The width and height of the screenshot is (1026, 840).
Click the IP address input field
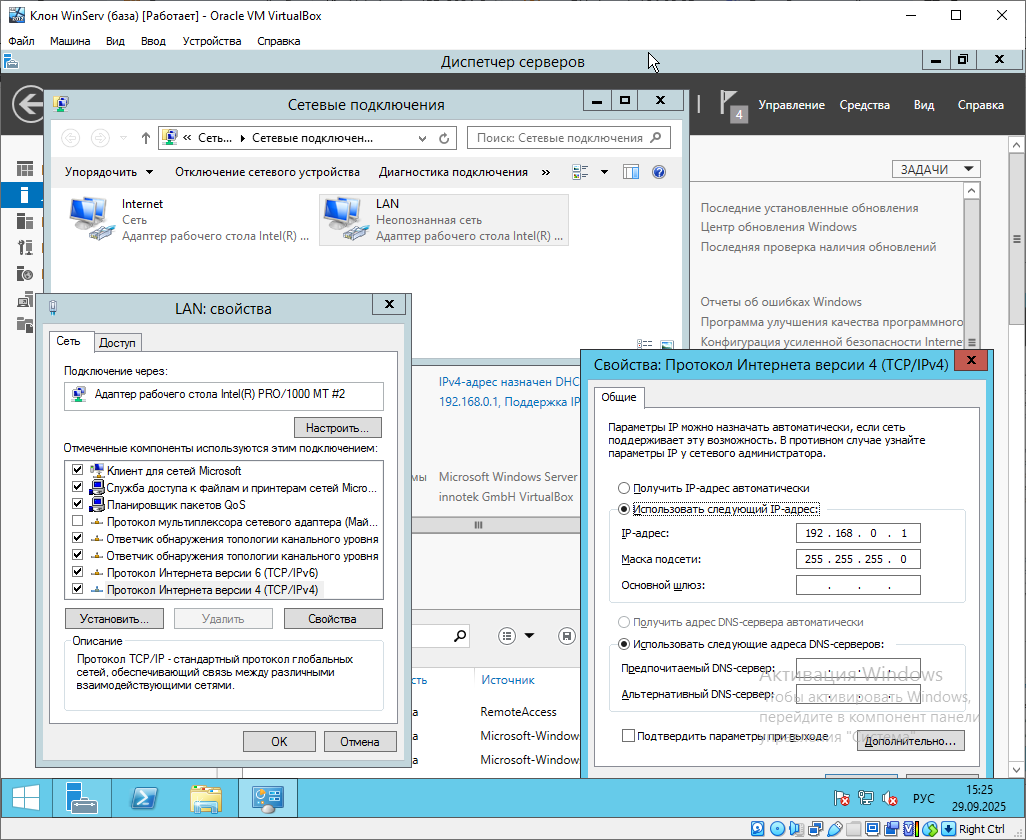858,533
